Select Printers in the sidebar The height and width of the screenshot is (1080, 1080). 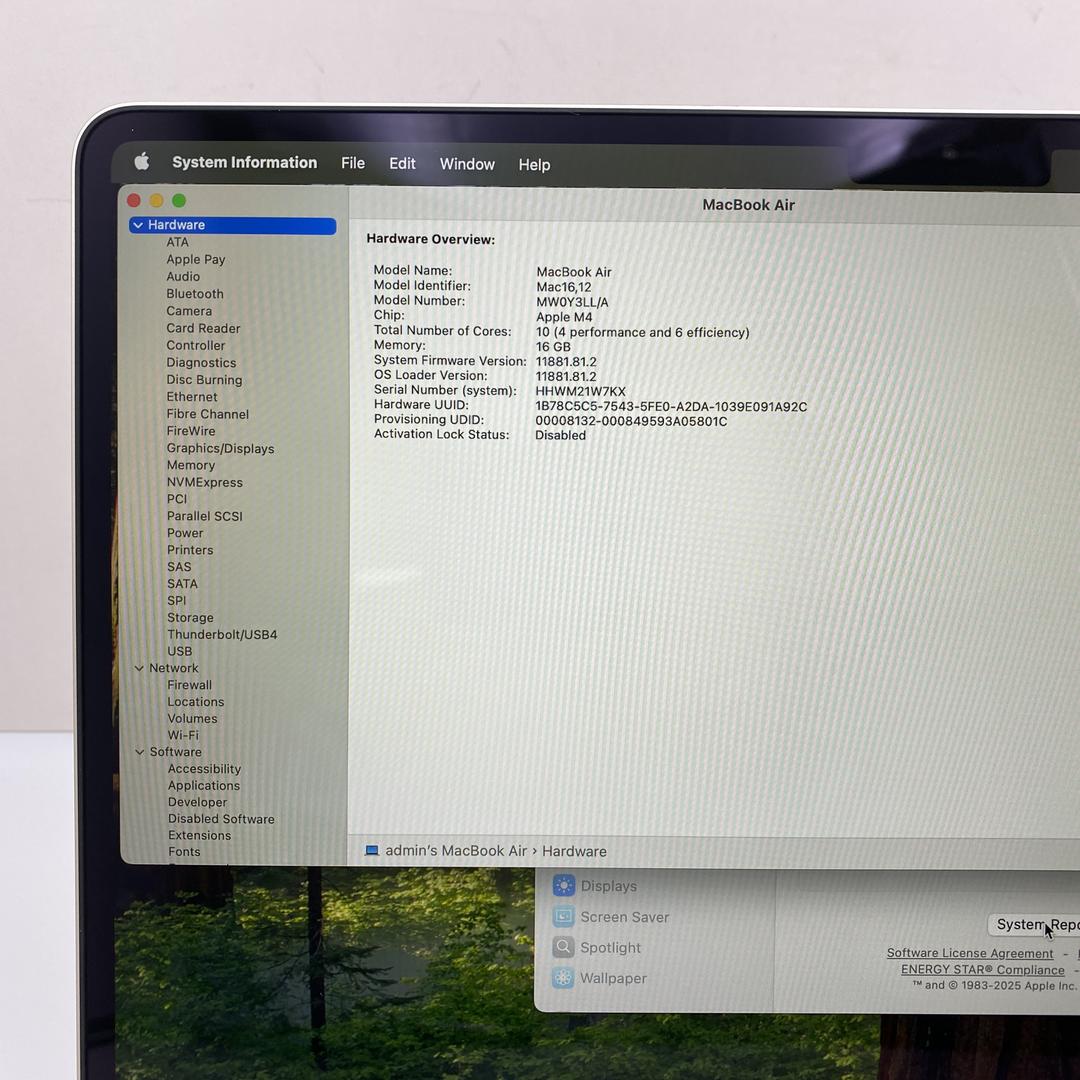coord(190,550)
